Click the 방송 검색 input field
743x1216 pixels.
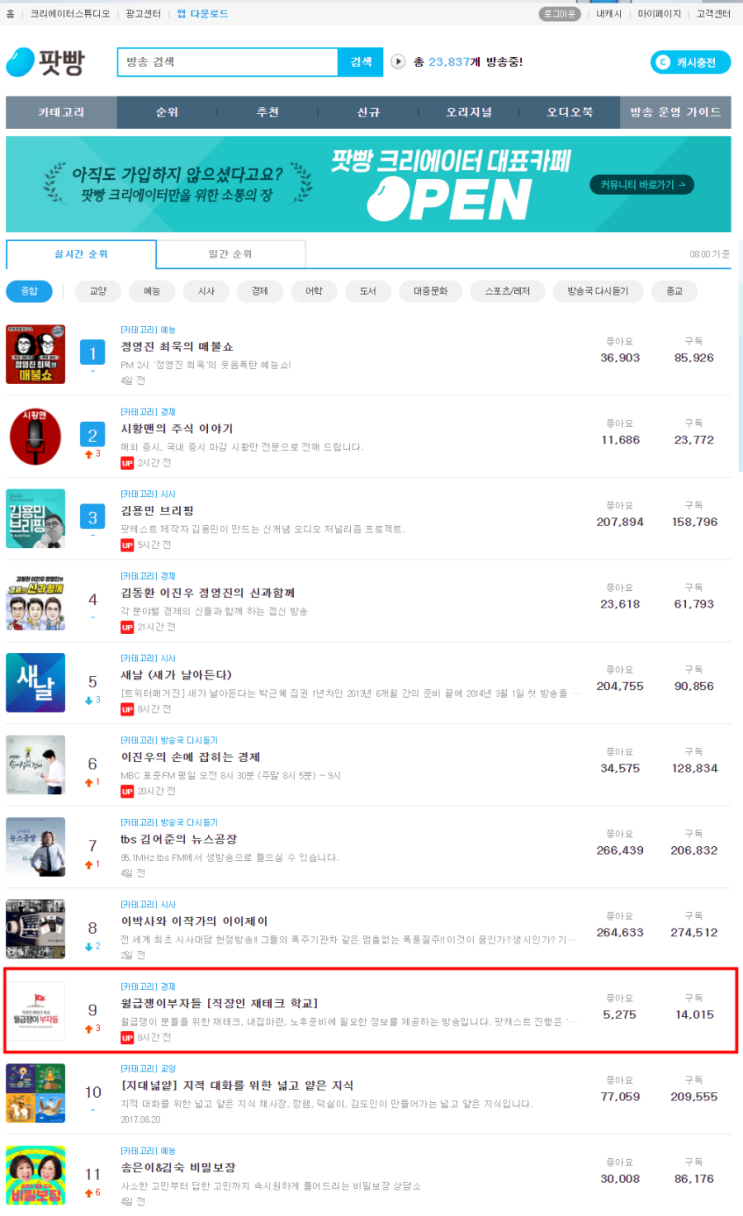point(228,62)
